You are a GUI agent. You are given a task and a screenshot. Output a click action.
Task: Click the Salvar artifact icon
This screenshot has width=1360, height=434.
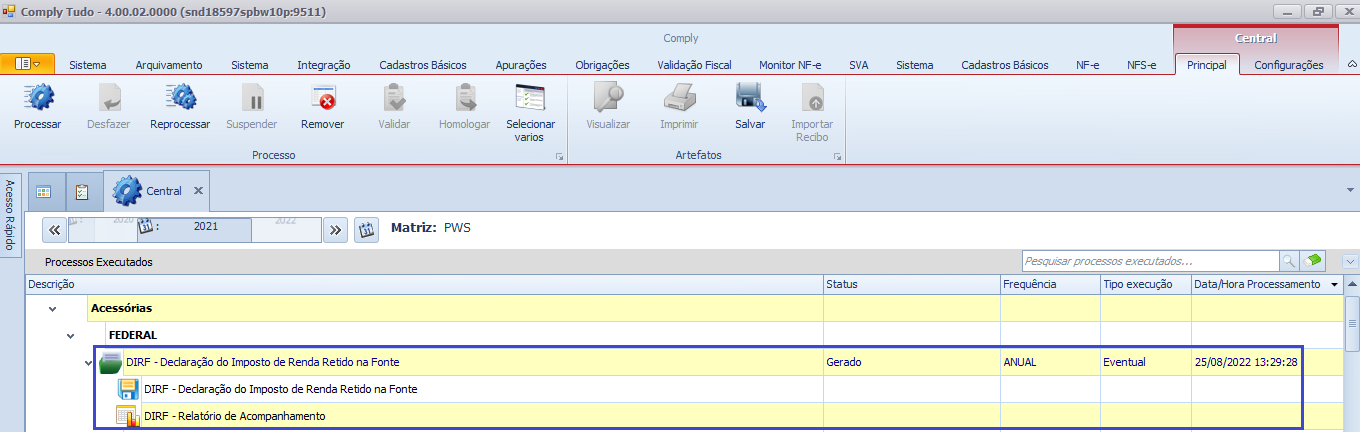tap(749, 99)
